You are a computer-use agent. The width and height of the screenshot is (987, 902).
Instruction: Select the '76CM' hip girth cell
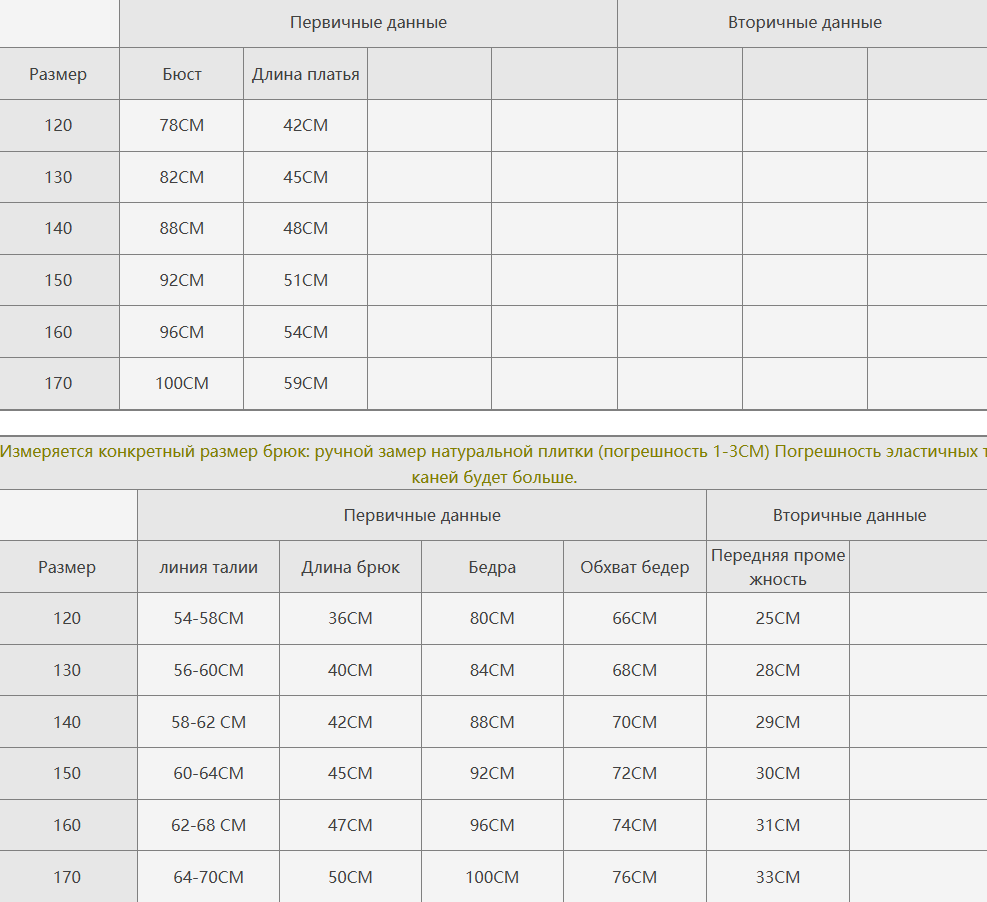634,877
